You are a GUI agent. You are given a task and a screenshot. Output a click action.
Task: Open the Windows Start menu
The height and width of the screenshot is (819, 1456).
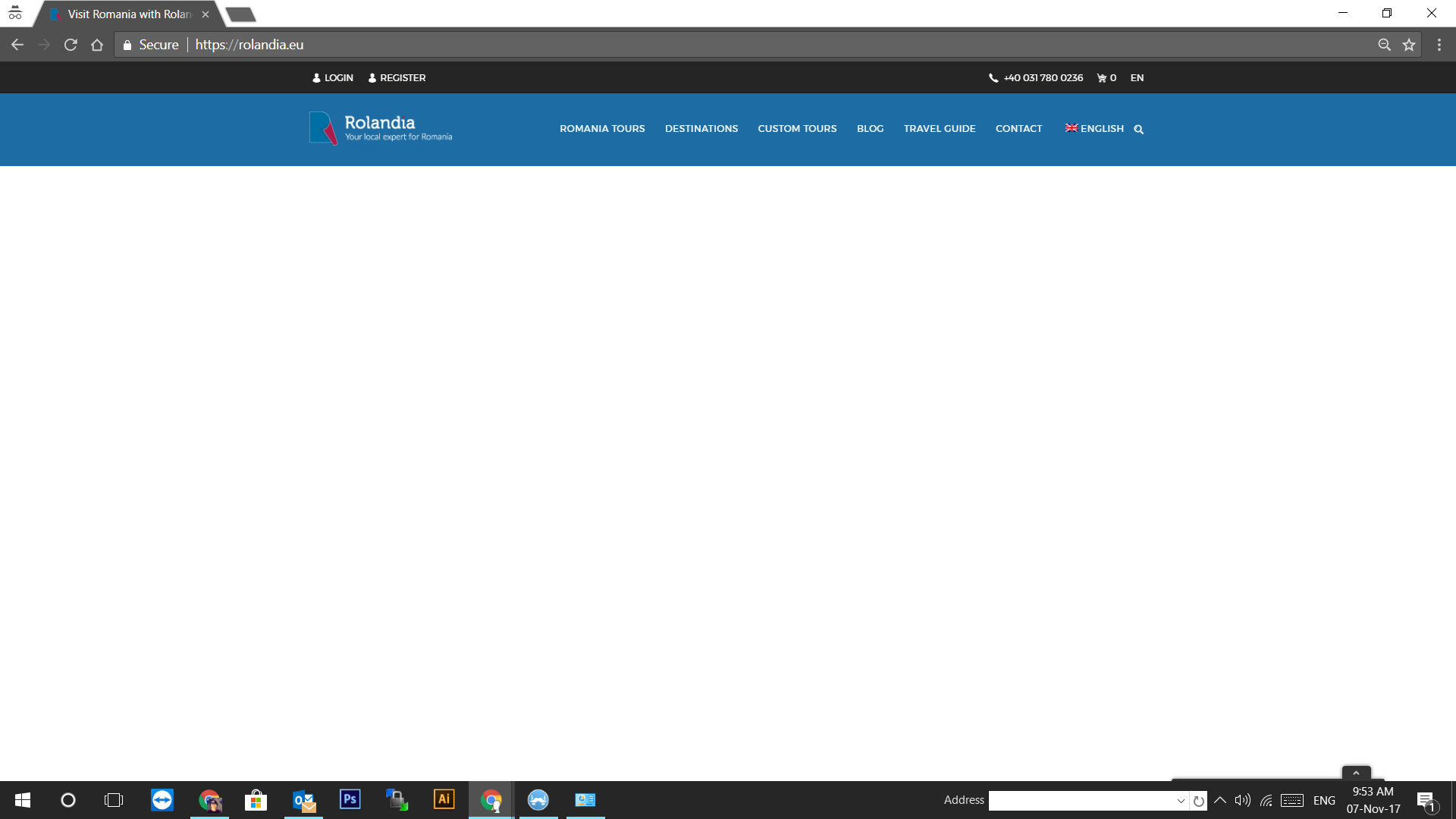tap(23, 800)
